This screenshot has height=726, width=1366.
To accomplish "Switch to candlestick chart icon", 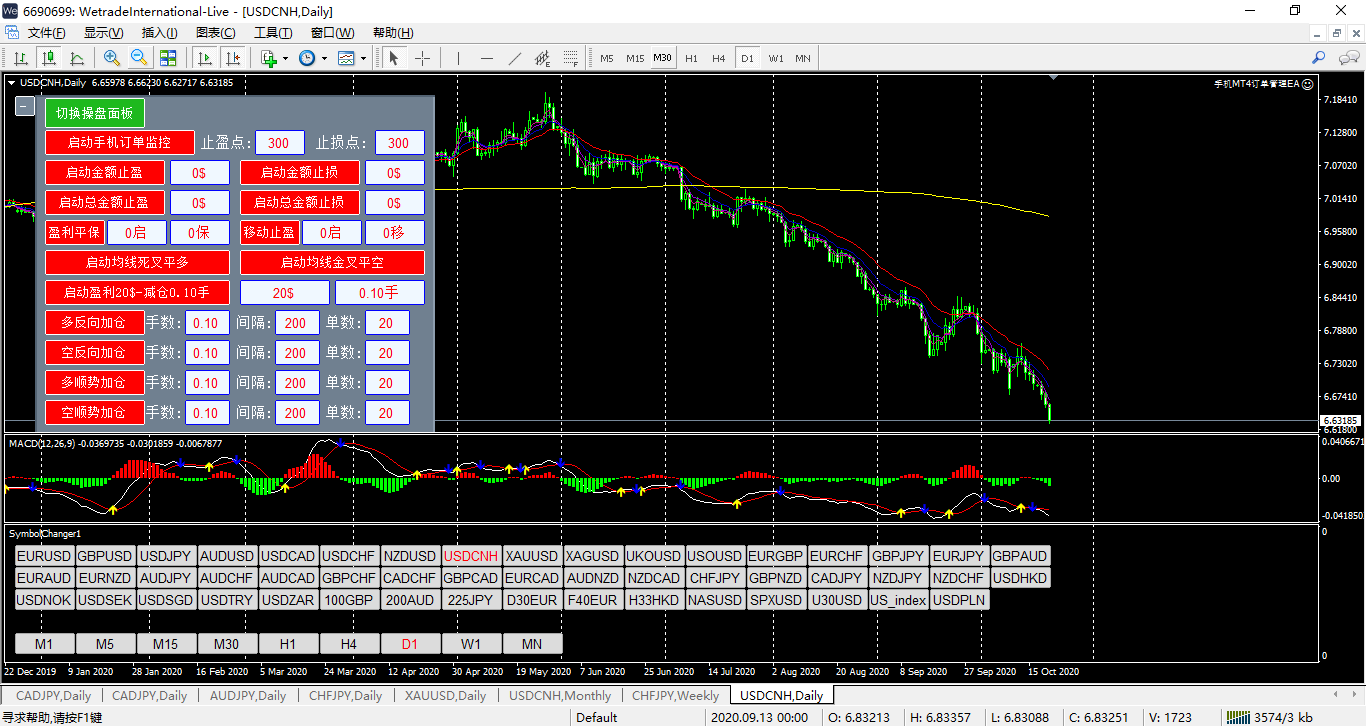I will [48, 58].
